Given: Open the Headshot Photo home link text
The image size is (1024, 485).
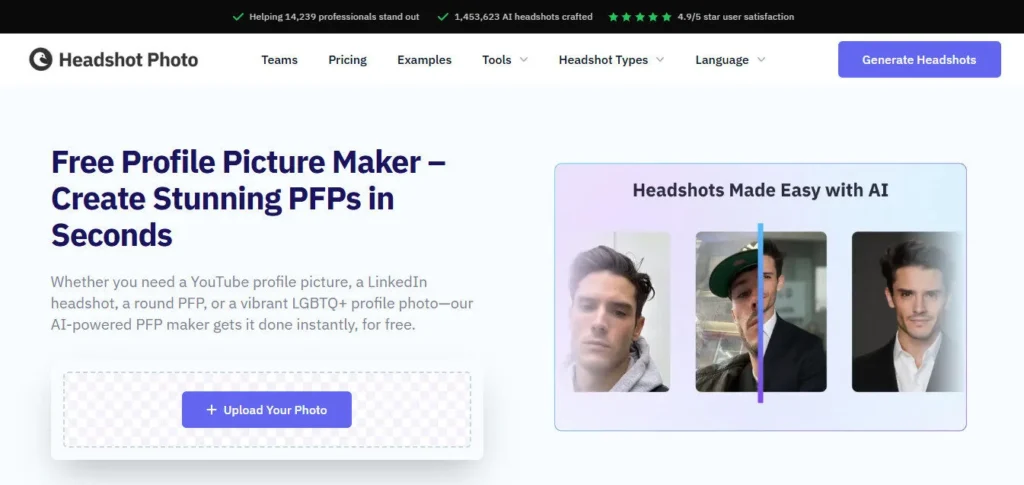Looking at the screenshot, I should click(128, 60).
